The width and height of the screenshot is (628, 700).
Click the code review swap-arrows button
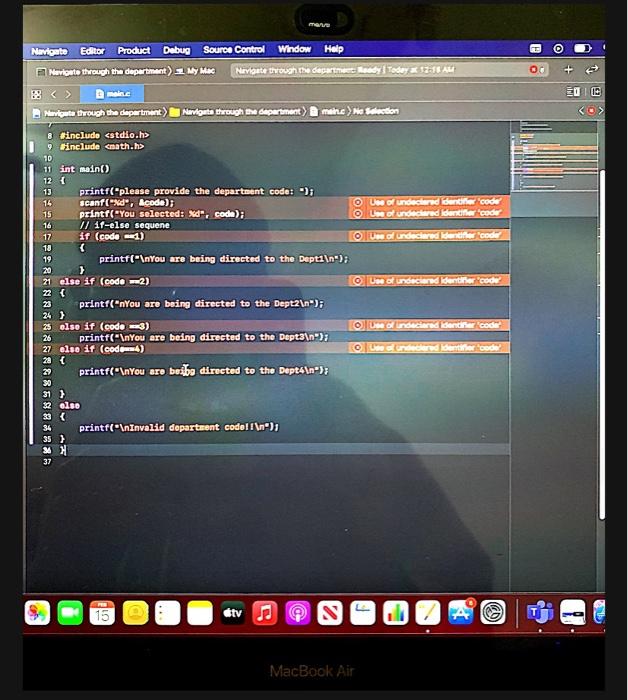[x=592, y=70]
